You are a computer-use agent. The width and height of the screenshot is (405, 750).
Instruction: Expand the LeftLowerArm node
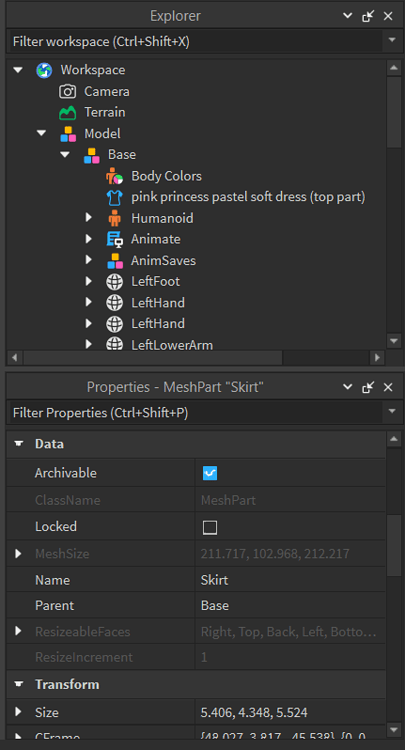click(88, 344)
